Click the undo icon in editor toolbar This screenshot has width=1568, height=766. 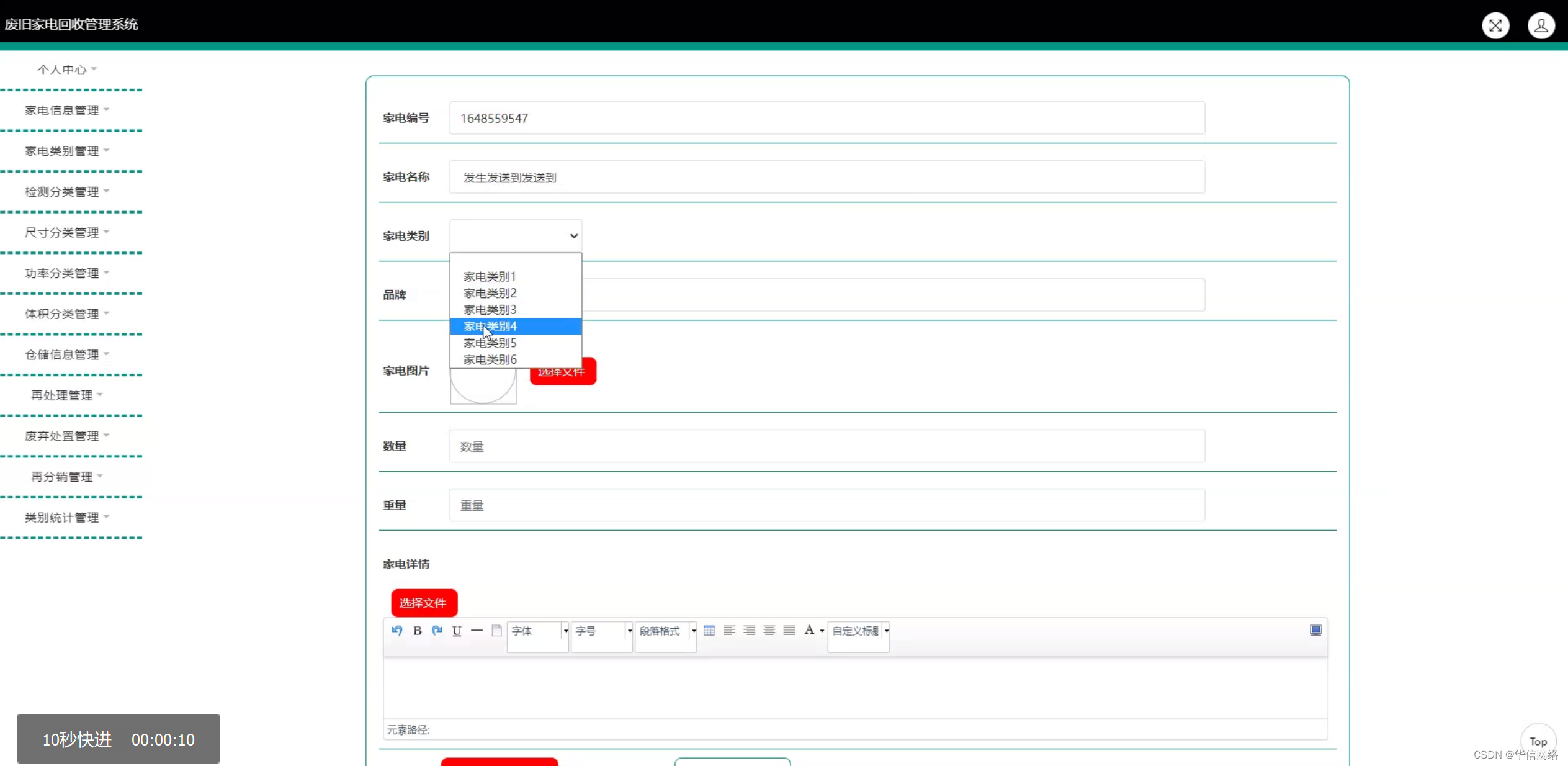pyautogui.click(x=397, y=630)
